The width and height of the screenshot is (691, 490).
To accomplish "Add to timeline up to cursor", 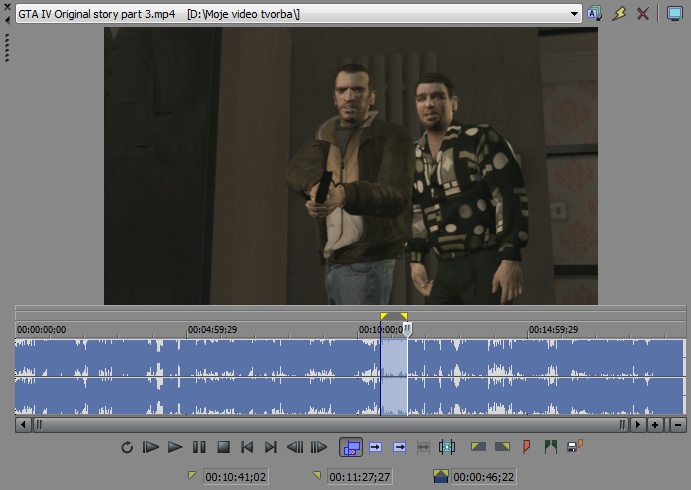I will pyautogui.click(x=399, y=447).
